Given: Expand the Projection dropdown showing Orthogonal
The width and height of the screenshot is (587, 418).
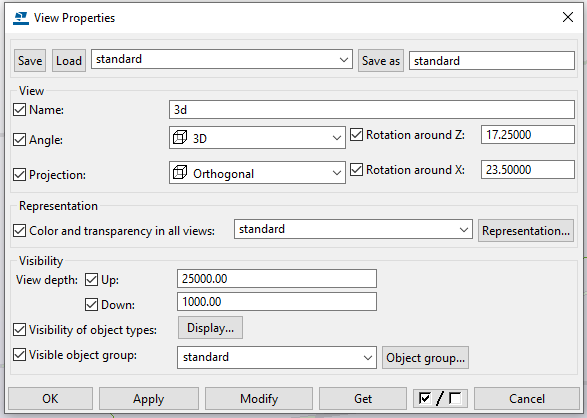Looking at the screenshot, I should [257, 173].
